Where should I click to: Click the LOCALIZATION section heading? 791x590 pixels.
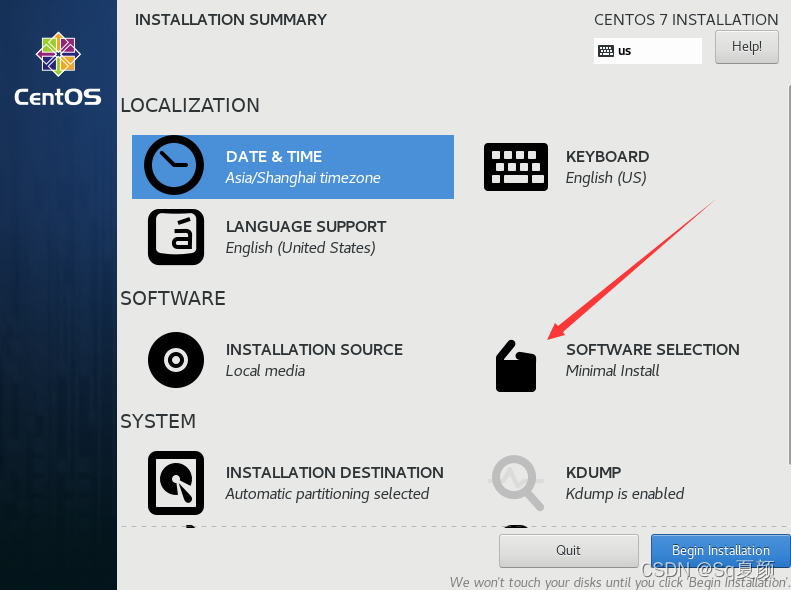click(190, 105)
